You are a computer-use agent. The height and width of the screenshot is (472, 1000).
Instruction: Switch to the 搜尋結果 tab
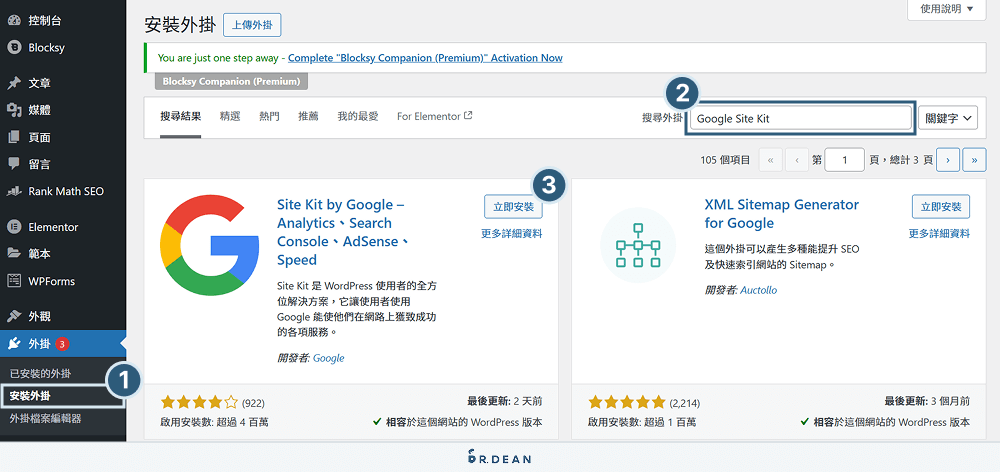point(180,116)
